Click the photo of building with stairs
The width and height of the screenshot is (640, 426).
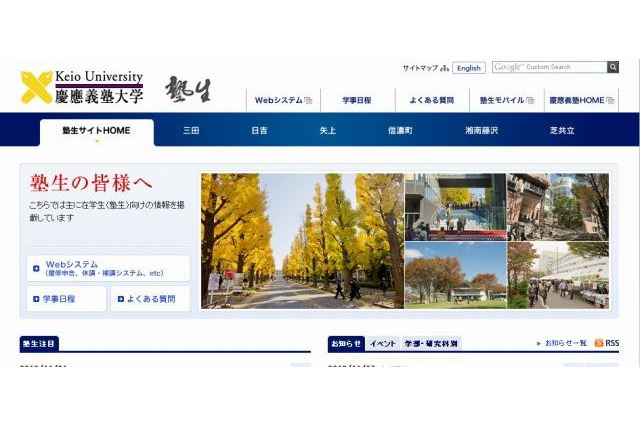click(x=456, y=207)
